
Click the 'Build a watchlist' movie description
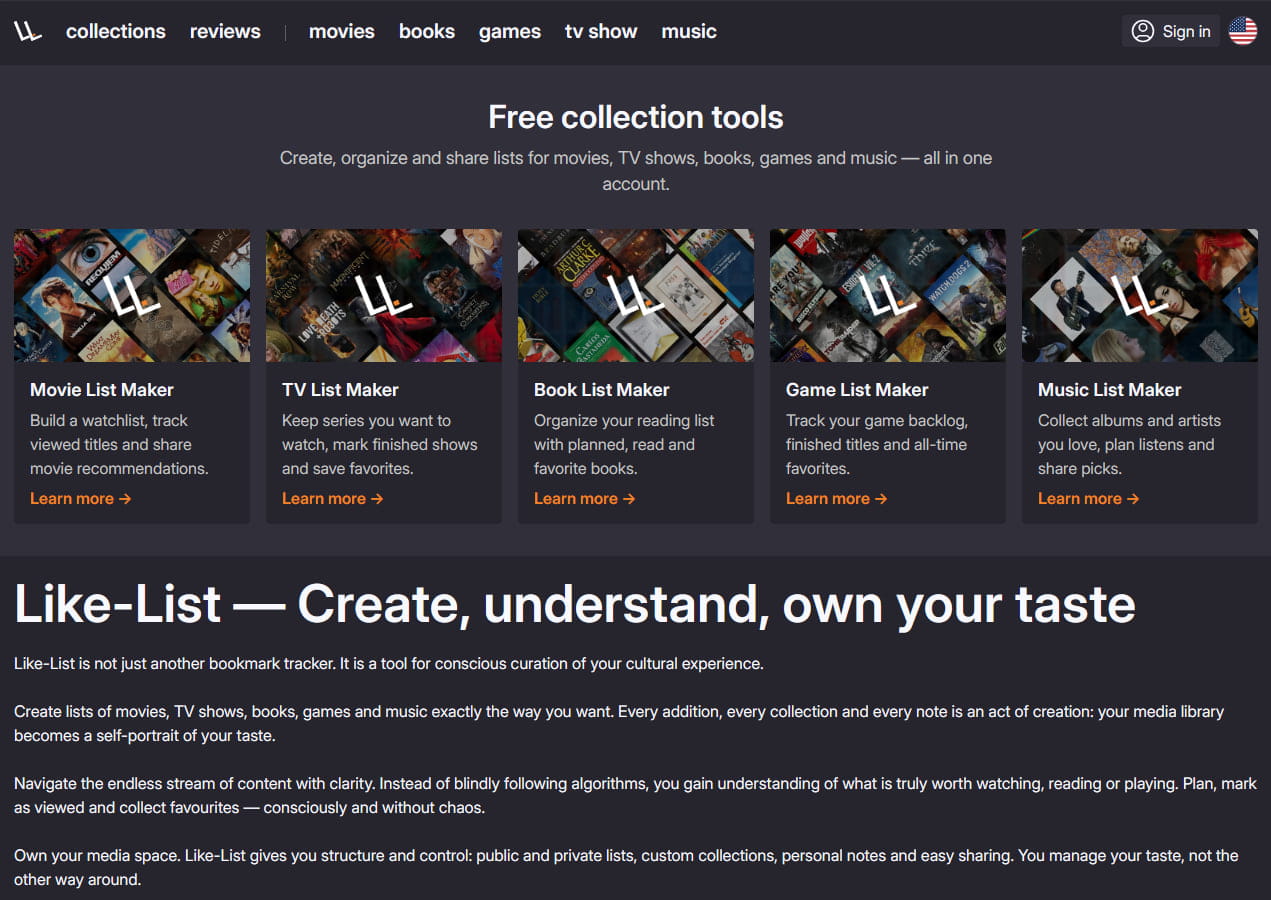click(120, 444)
